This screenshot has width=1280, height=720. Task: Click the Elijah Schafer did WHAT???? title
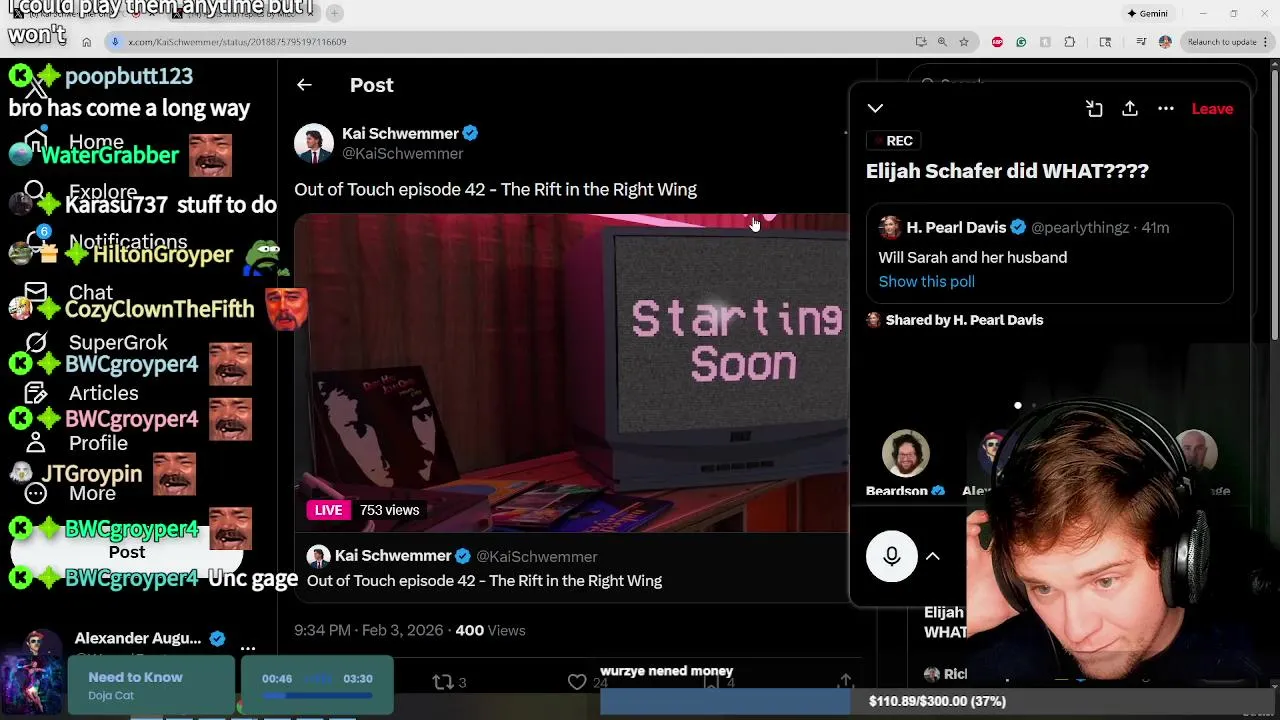click(1007, 171)
